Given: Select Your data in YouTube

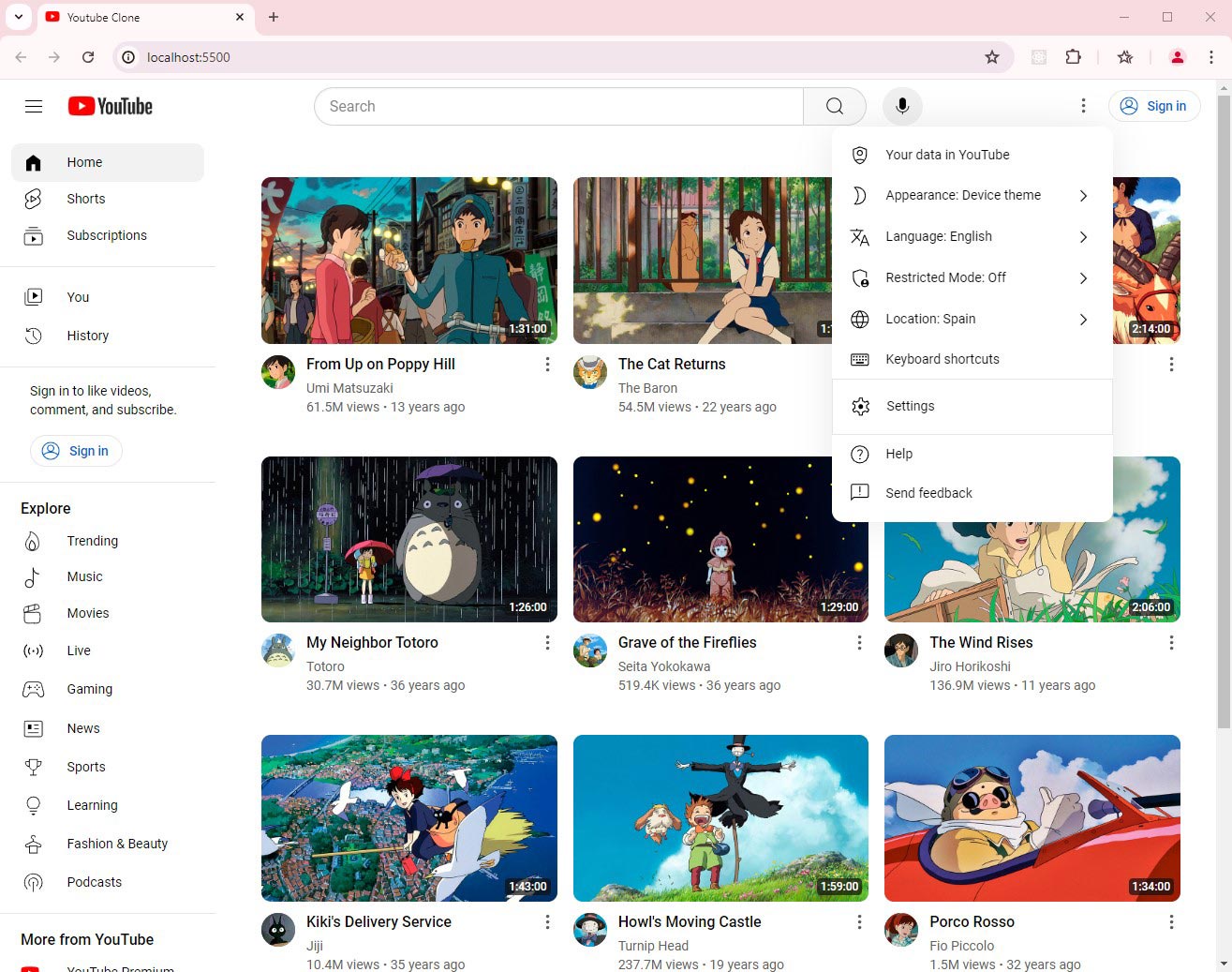Looking at the screenshot, I should (972, 155).
